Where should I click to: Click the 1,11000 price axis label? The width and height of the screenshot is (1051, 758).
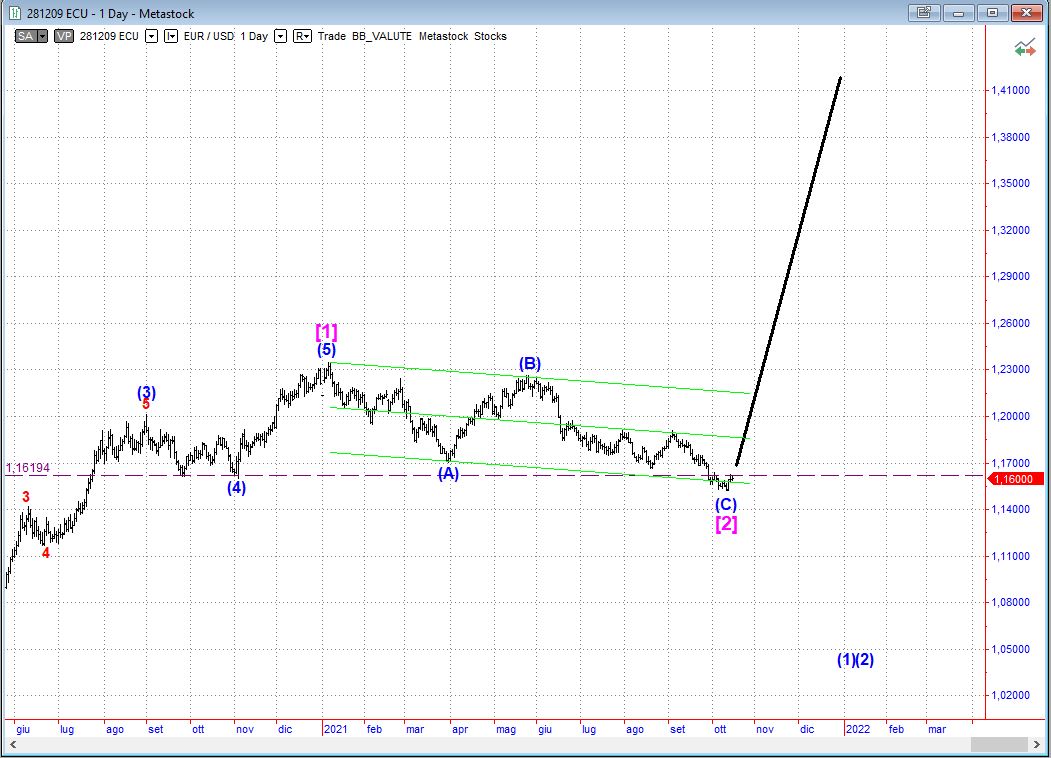(1010, 556)
